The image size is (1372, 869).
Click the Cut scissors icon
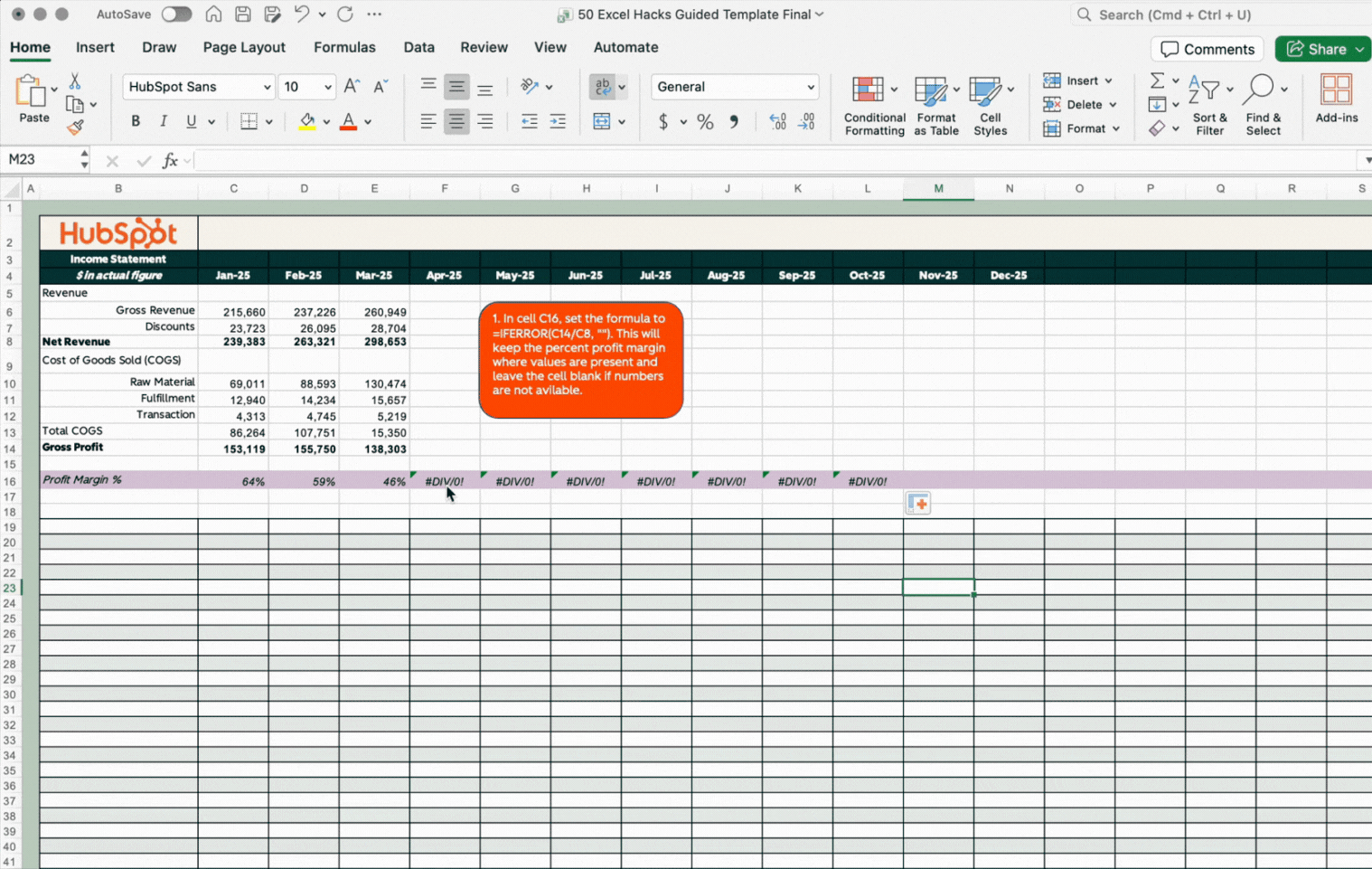[x=75, y=82]
